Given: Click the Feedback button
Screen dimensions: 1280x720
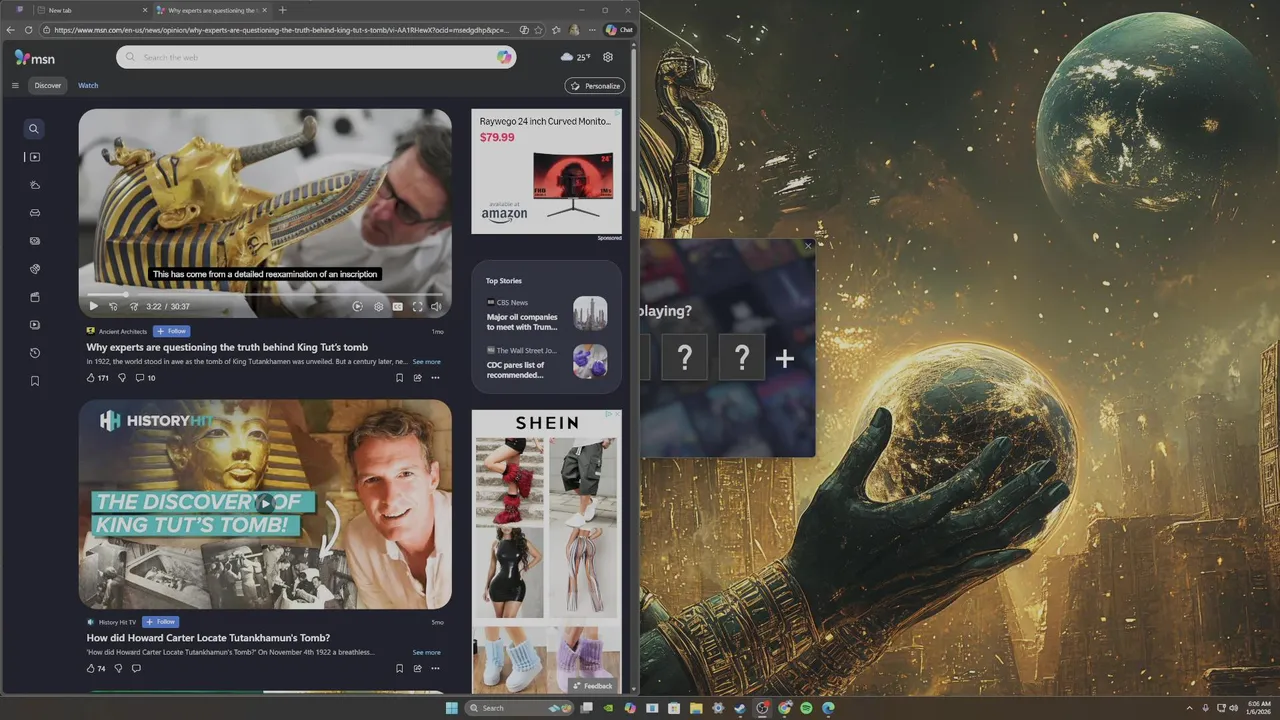Looking at the screenshot, I should [592, 686].
